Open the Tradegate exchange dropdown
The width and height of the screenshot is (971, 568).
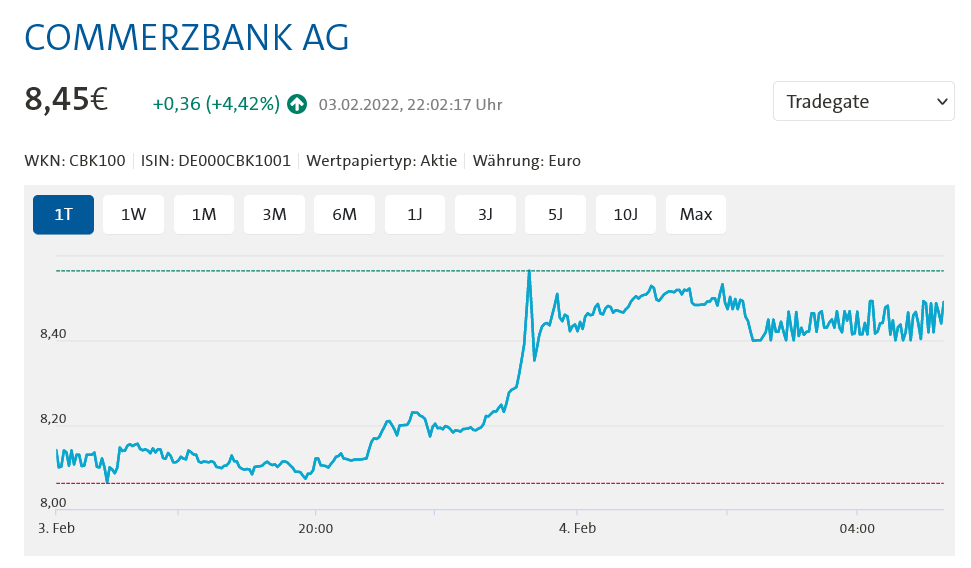click(x=864, y=101)
